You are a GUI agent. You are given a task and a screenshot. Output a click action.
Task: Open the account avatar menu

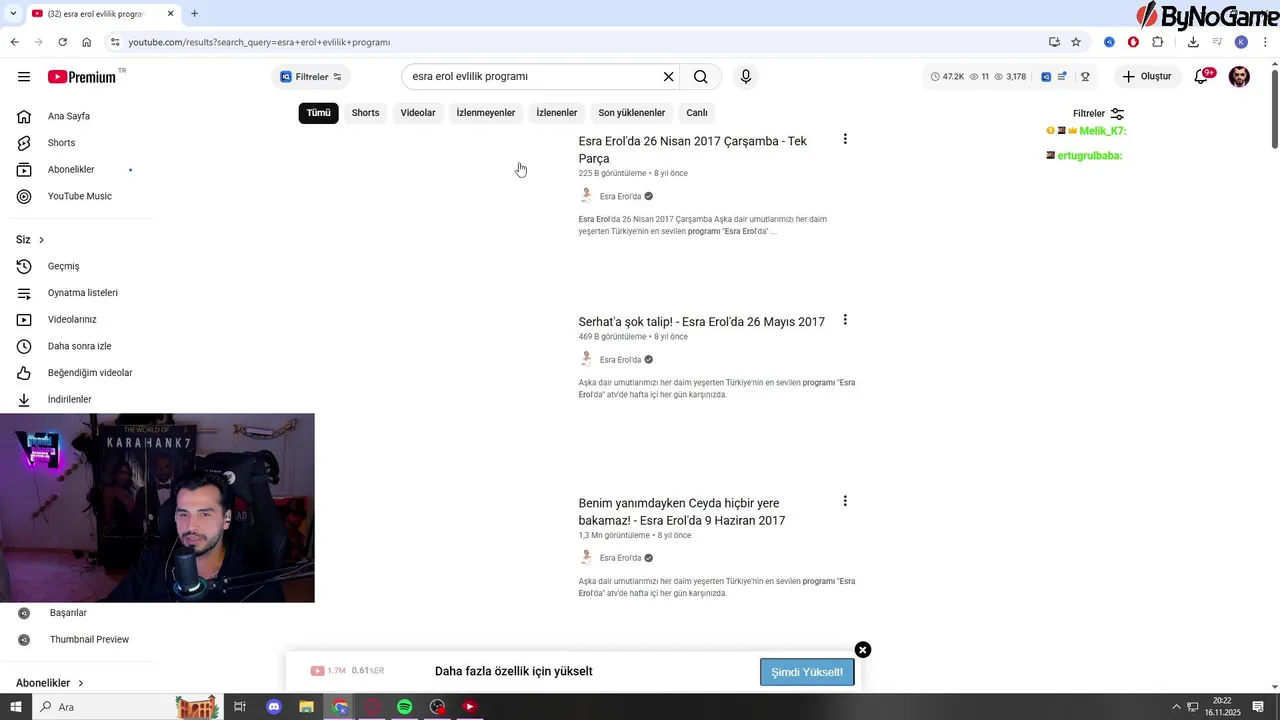[1239, 77]
